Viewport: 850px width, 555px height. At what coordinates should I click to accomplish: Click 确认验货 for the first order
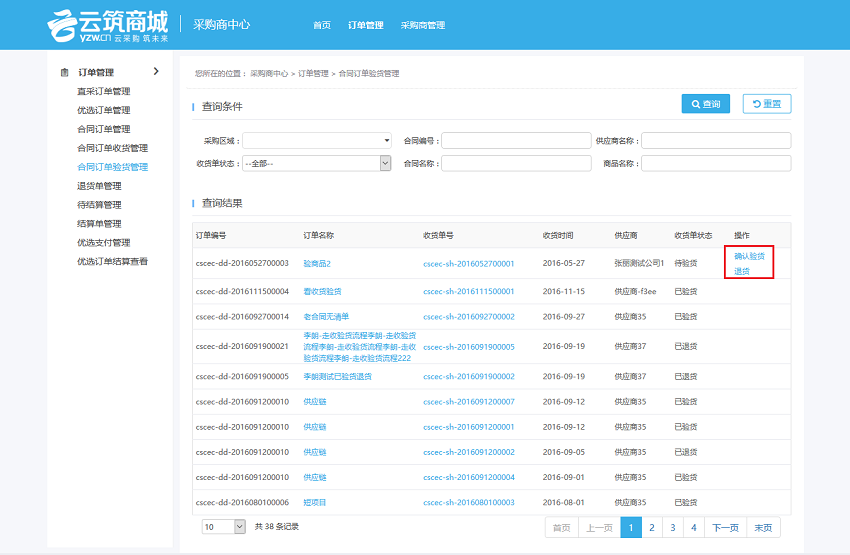749,256
